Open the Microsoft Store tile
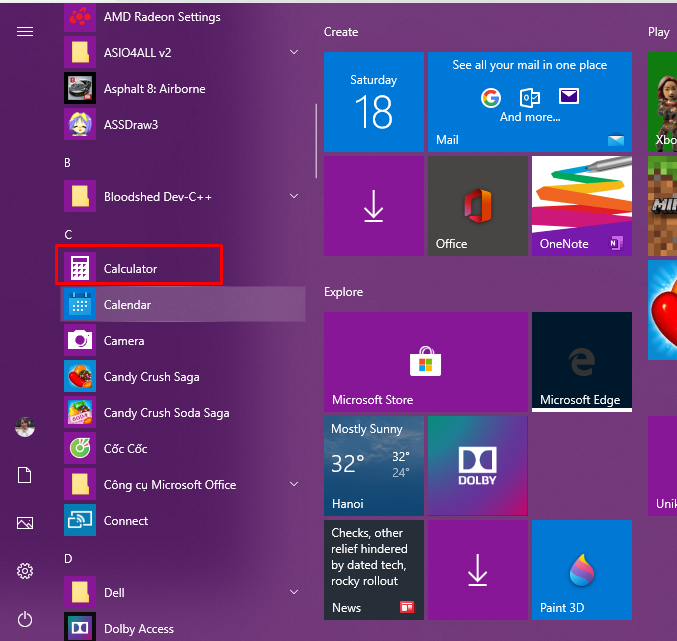This screenshot has width=677, height=641. coord(426,362)
